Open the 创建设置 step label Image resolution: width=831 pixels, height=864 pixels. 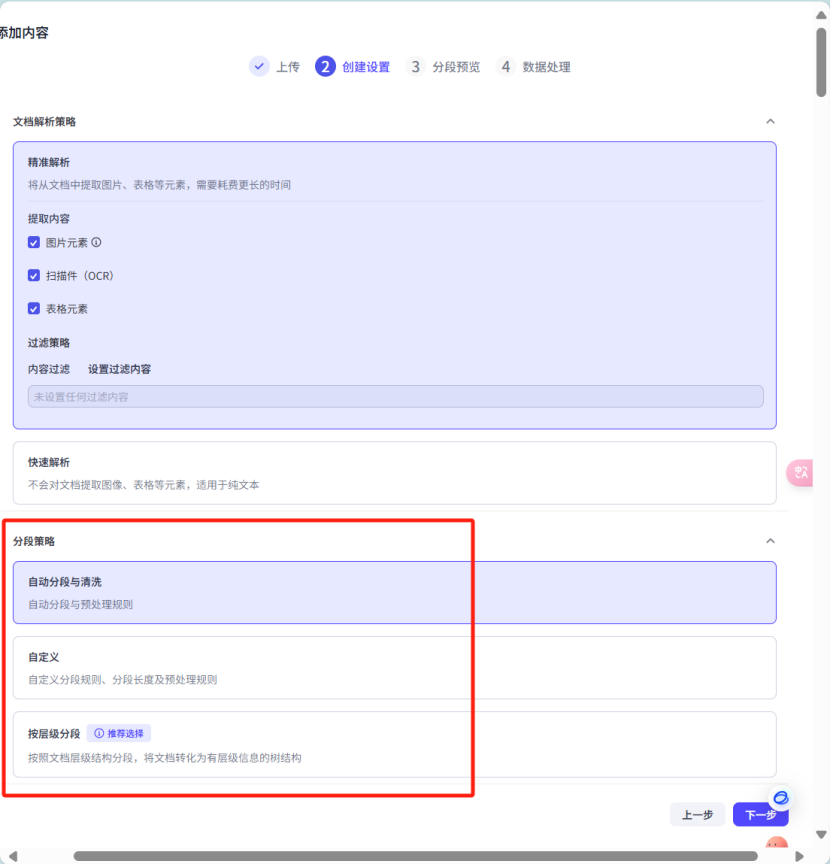tap(366, 67)
